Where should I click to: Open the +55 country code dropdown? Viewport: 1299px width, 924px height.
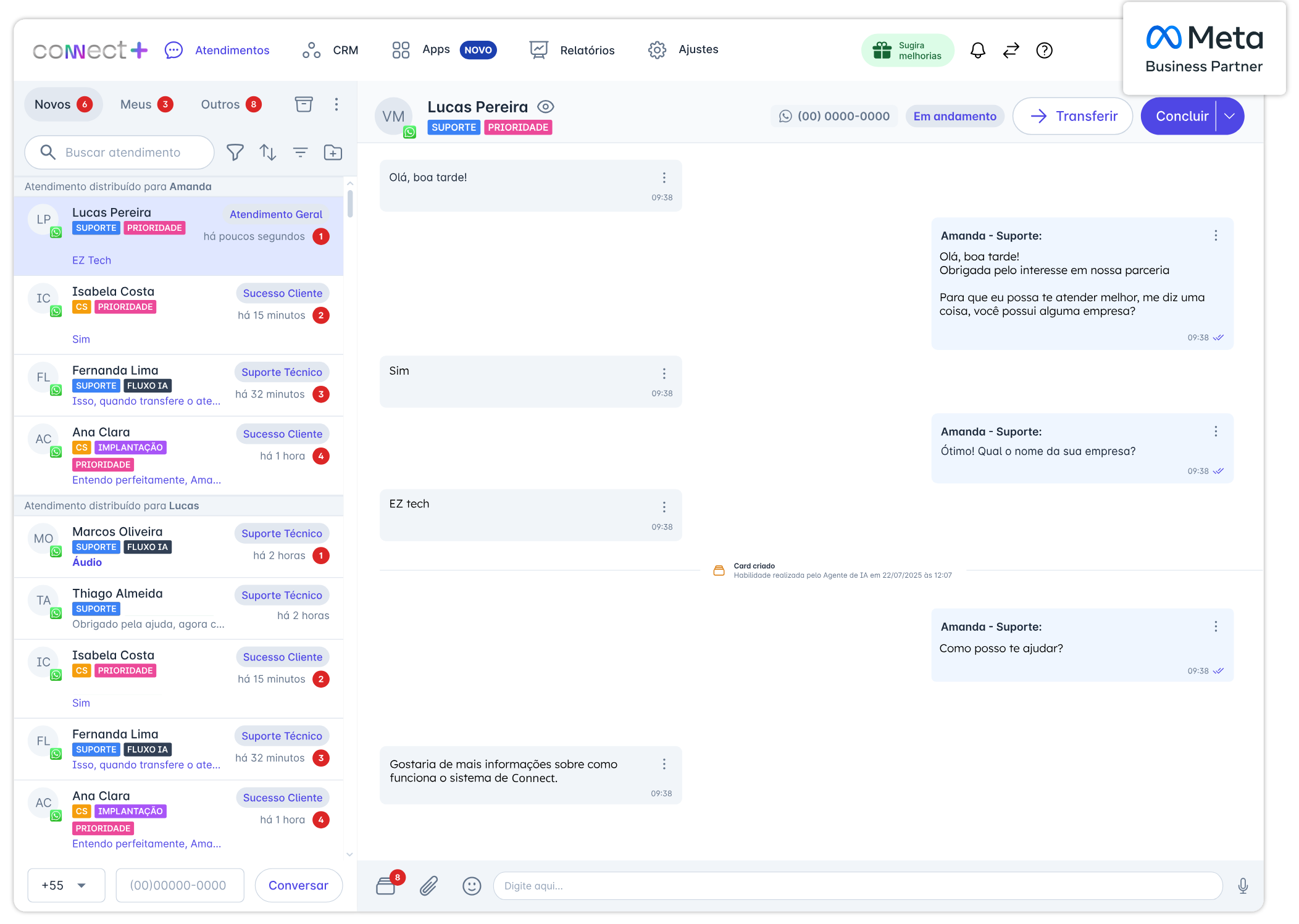pyautogui.click(x=65, y=885)
